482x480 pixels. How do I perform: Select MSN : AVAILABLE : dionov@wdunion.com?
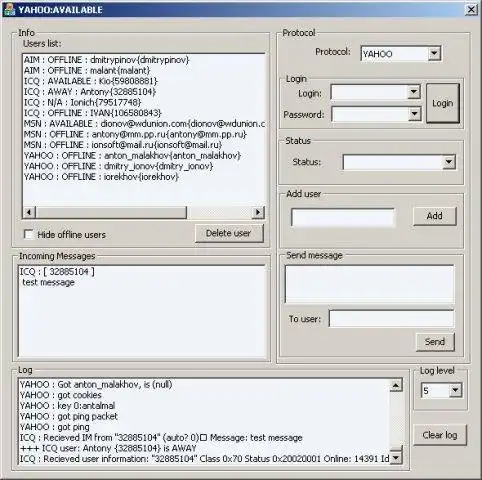144,124
